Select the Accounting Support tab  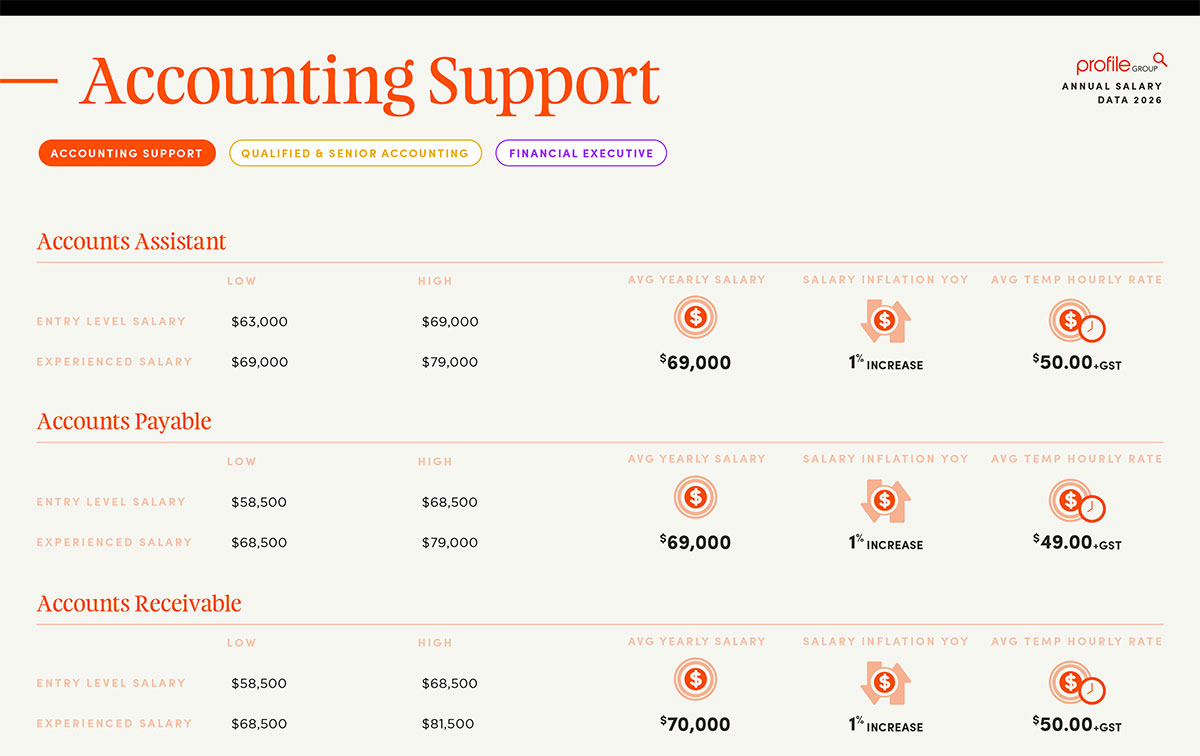pyautogui.click(x=127, y=153)
